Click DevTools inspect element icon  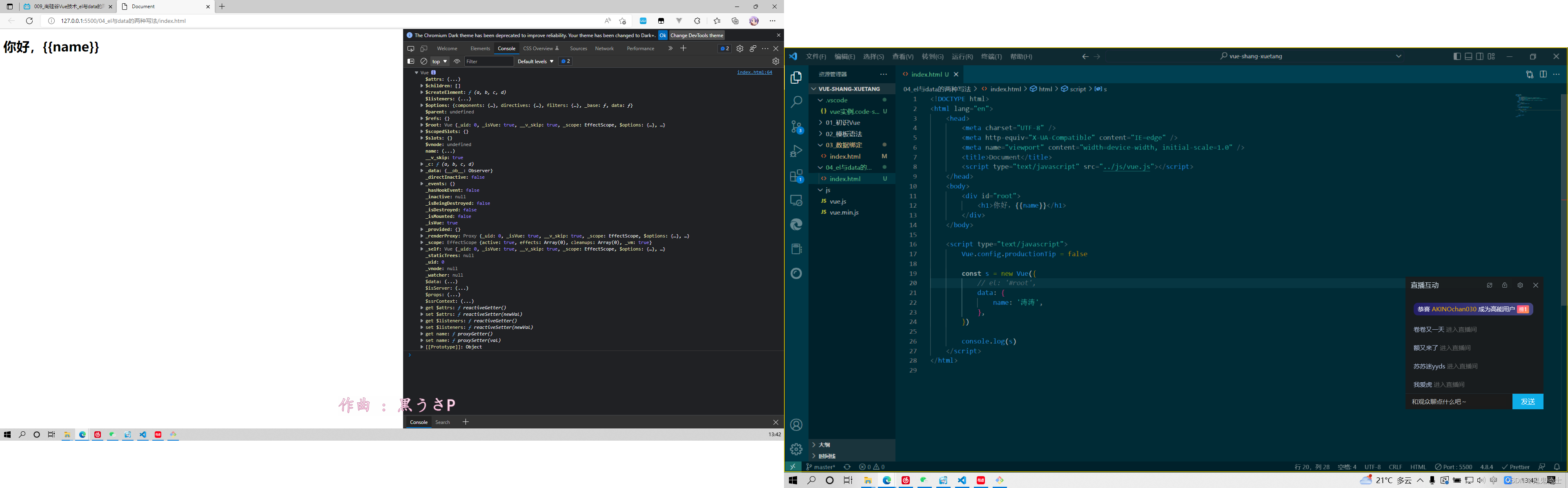pyautogui.click(x=411, y=49)
